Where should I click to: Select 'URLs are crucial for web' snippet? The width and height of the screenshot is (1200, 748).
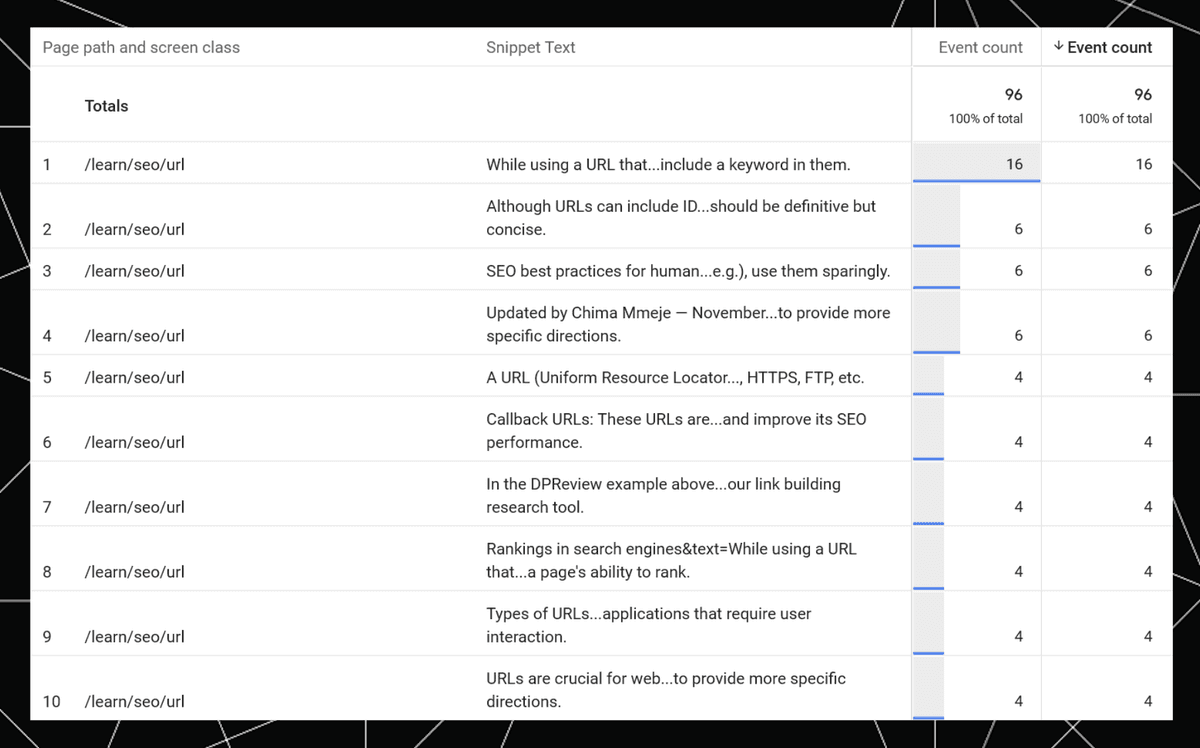pos(666,690)
